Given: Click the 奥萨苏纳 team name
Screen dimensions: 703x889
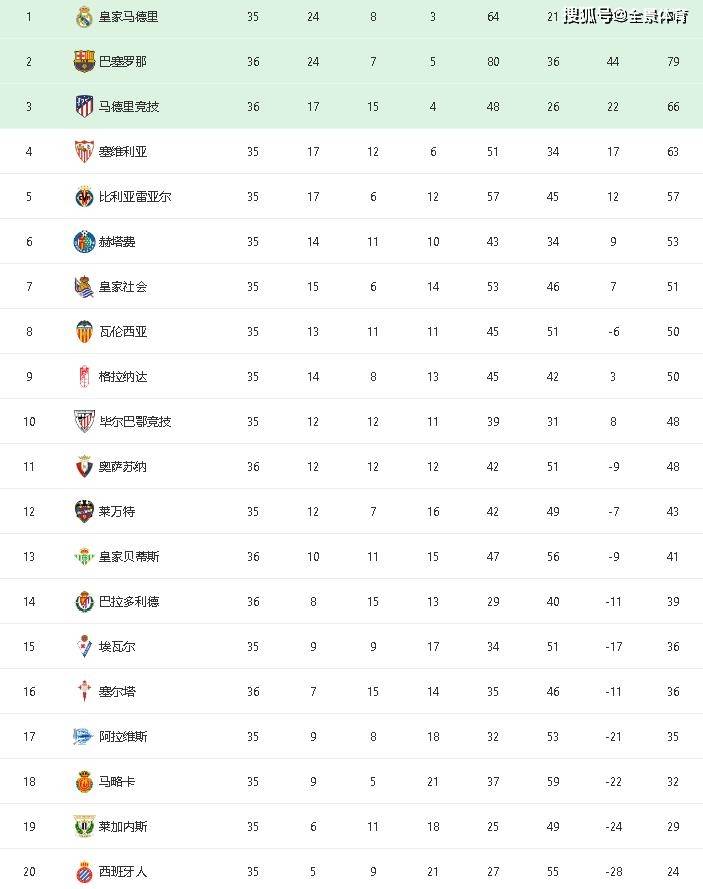Looking at the screenshot, I should click(122, 467).
